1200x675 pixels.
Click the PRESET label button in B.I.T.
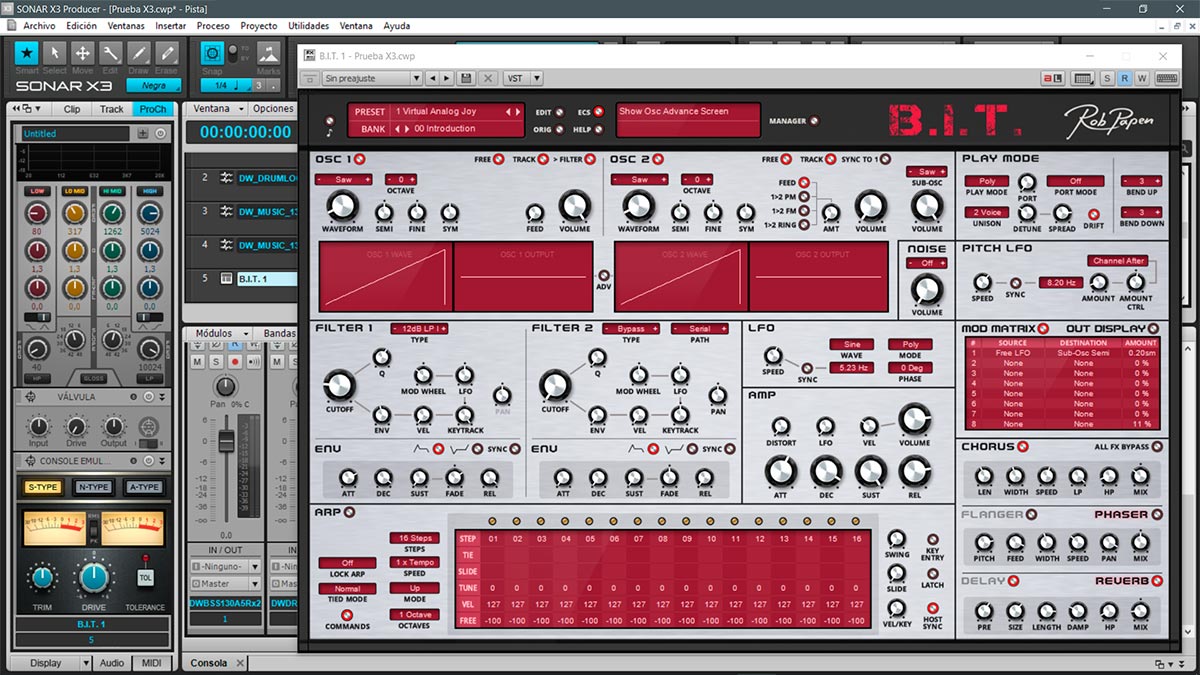[370, 112]
